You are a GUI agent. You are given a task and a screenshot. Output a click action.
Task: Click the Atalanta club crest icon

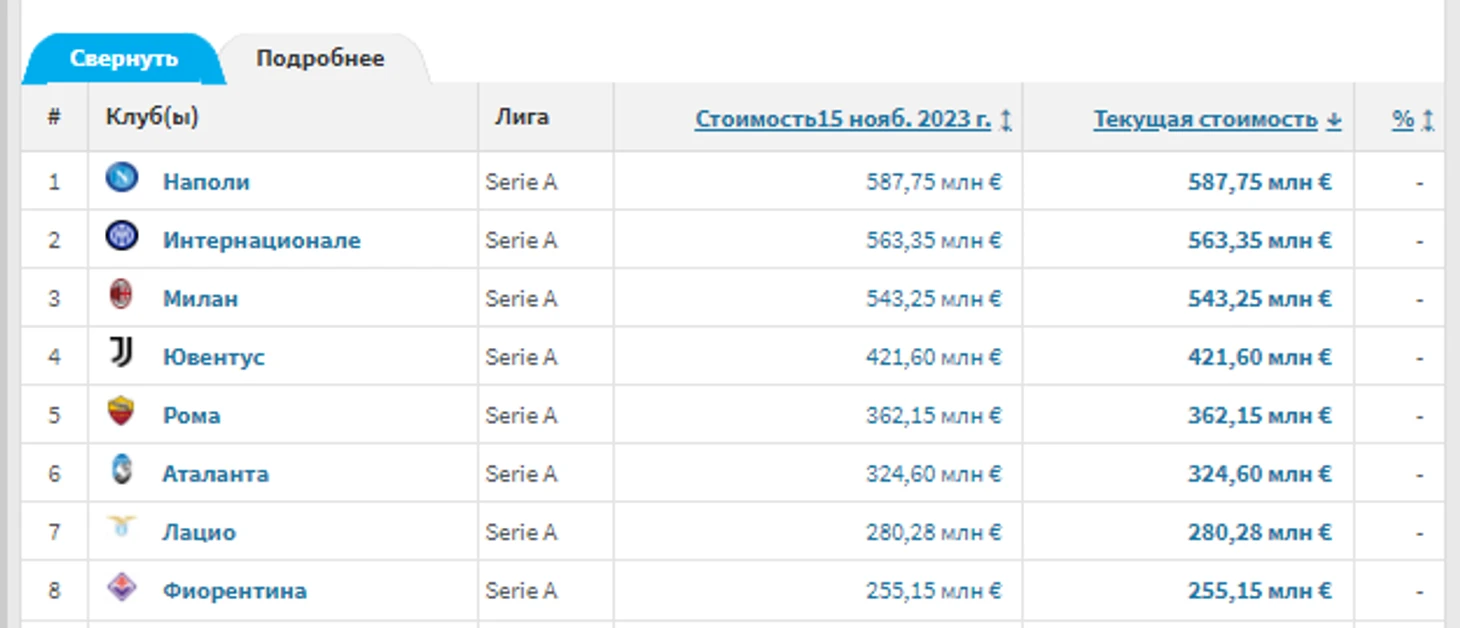122,470
